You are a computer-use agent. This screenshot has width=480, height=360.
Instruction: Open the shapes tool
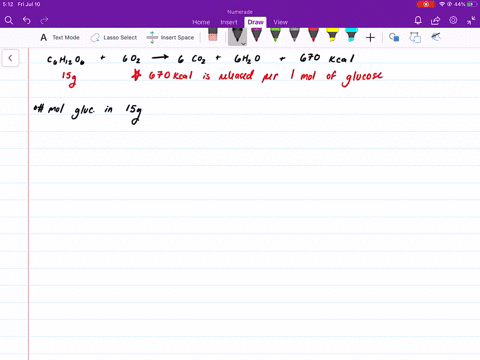pos(394,37)
